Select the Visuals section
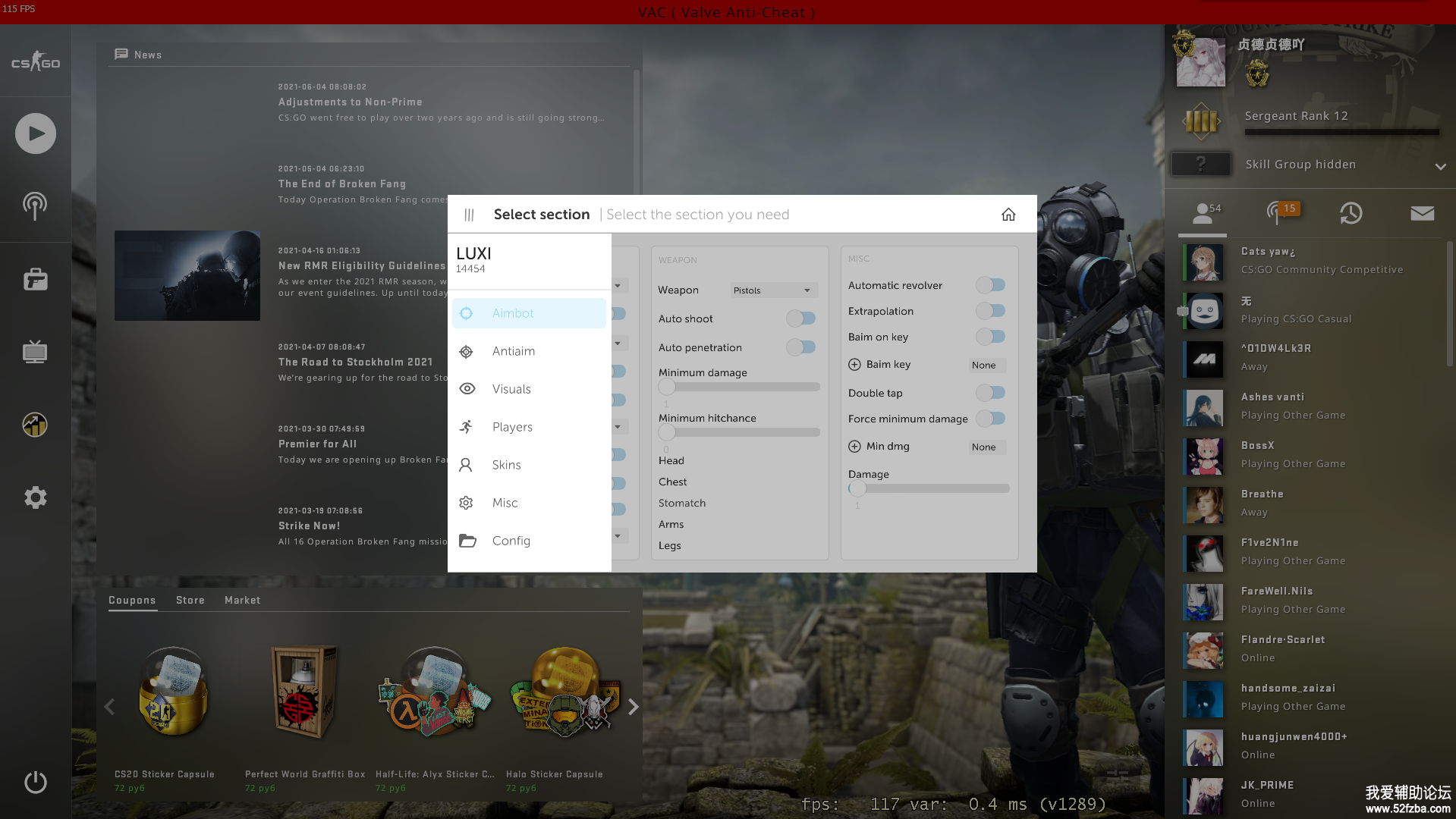 pyautogui.click(x=511, y=389)
